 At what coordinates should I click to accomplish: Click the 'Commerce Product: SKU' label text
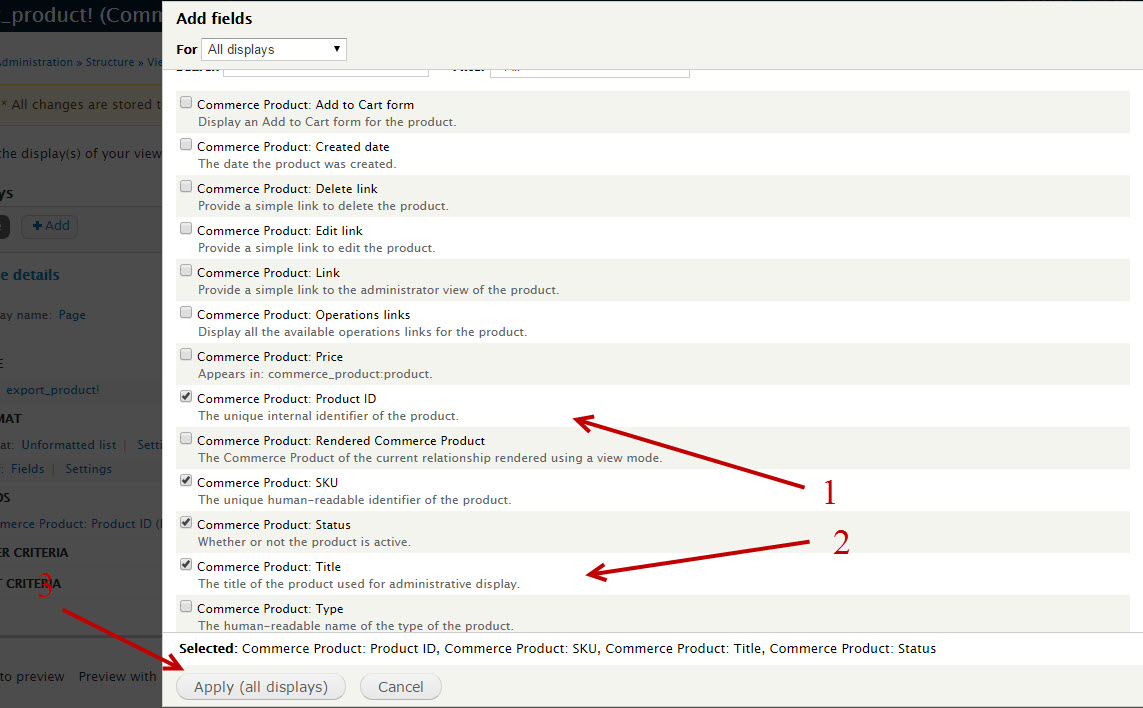pyautogui.click(x=268, y=483)
